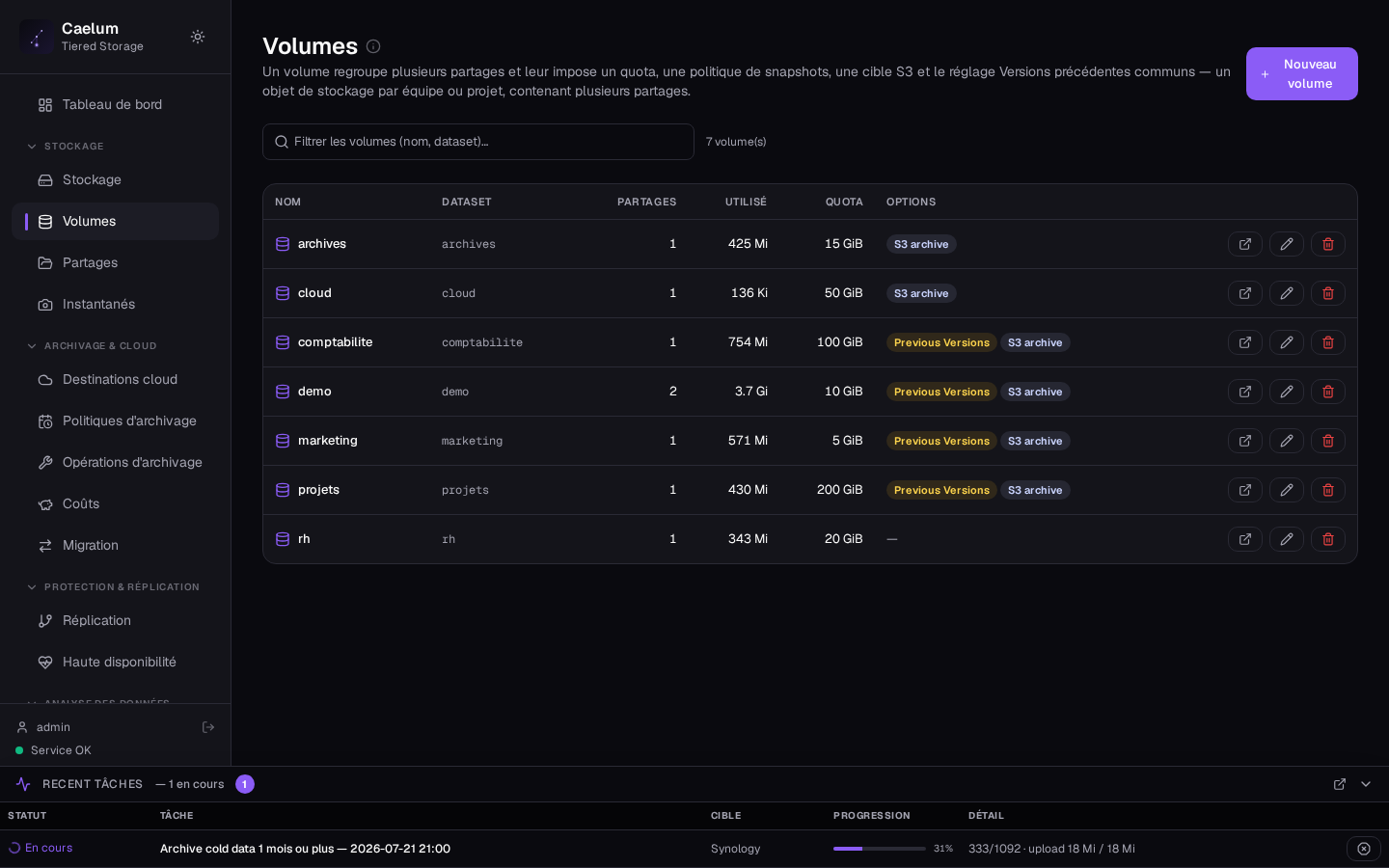Open the demo volume external link icon
Screen dimensions: 1389x868
1245,392
